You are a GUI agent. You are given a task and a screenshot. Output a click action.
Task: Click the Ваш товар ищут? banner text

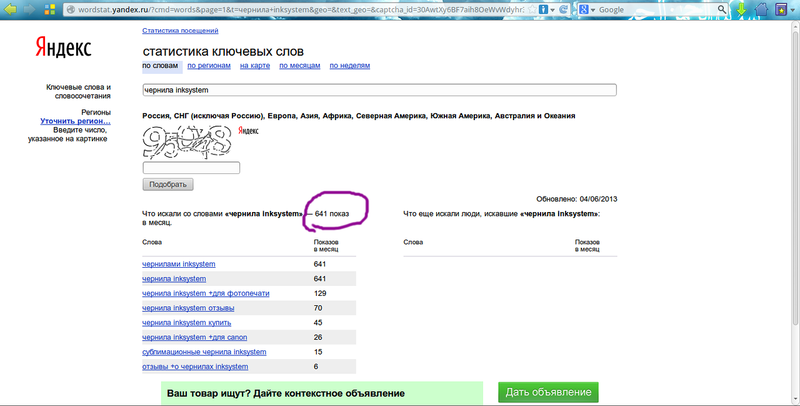coord(286,394)
